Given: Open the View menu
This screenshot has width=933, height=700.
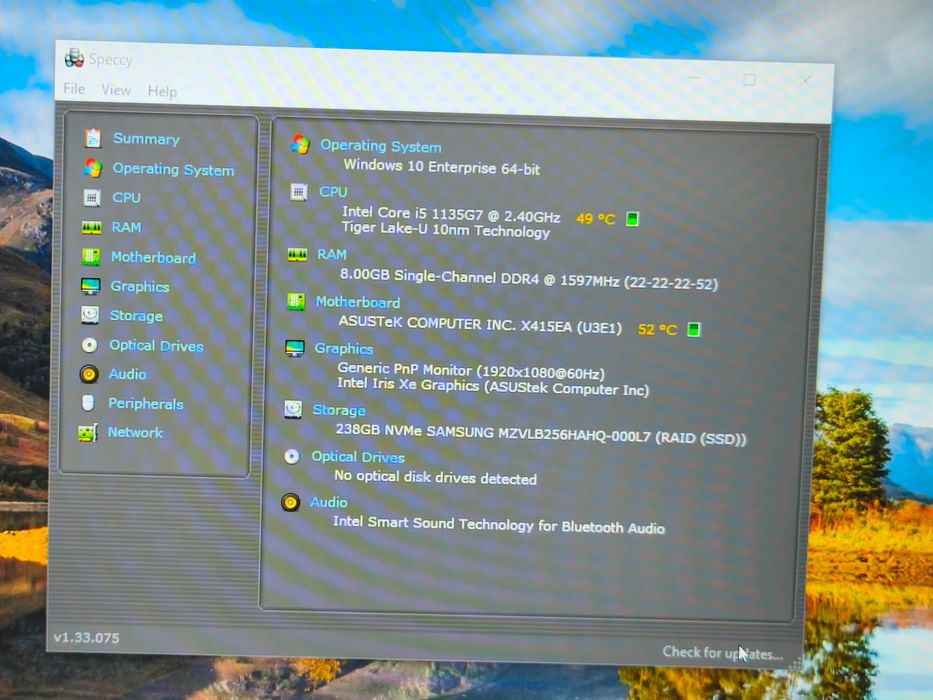Looking at the screenshot, I should click(116, 90).
